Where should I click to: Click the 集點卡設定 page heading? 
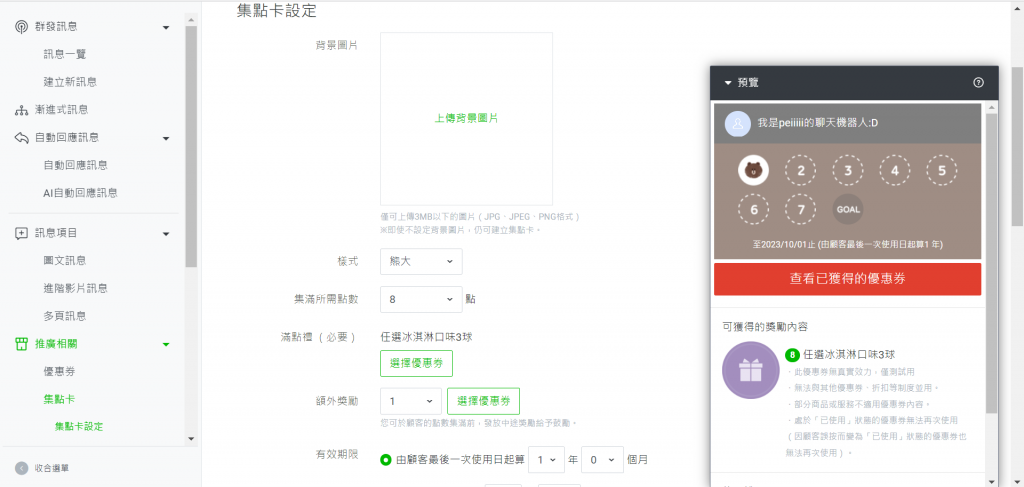tap(276, 10)
